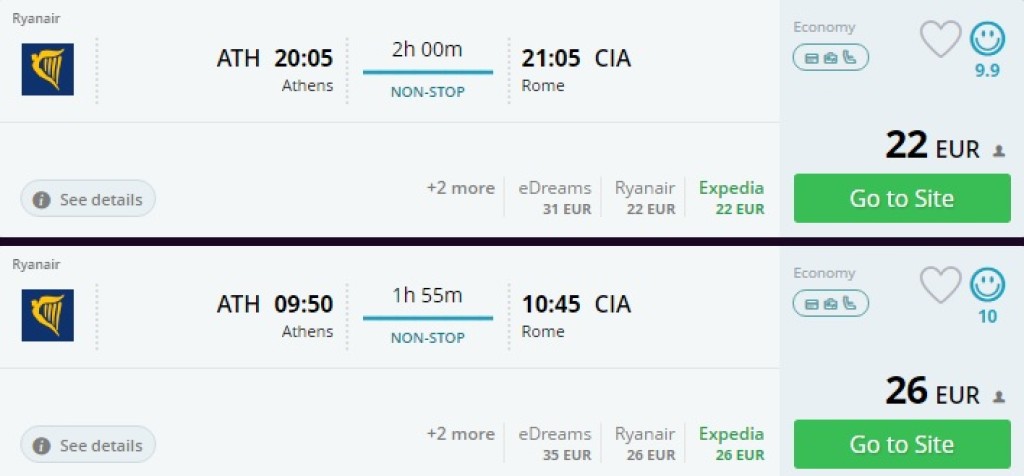Select eDreams 35 EUR offer
Screen dimensions: 1024x476
click(x=554, y=444)
